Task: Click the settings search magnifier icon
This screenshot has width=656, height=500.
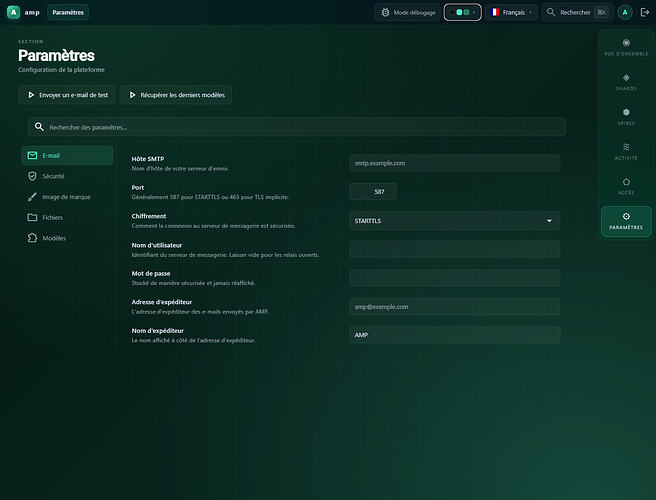Action: point(39,127)
